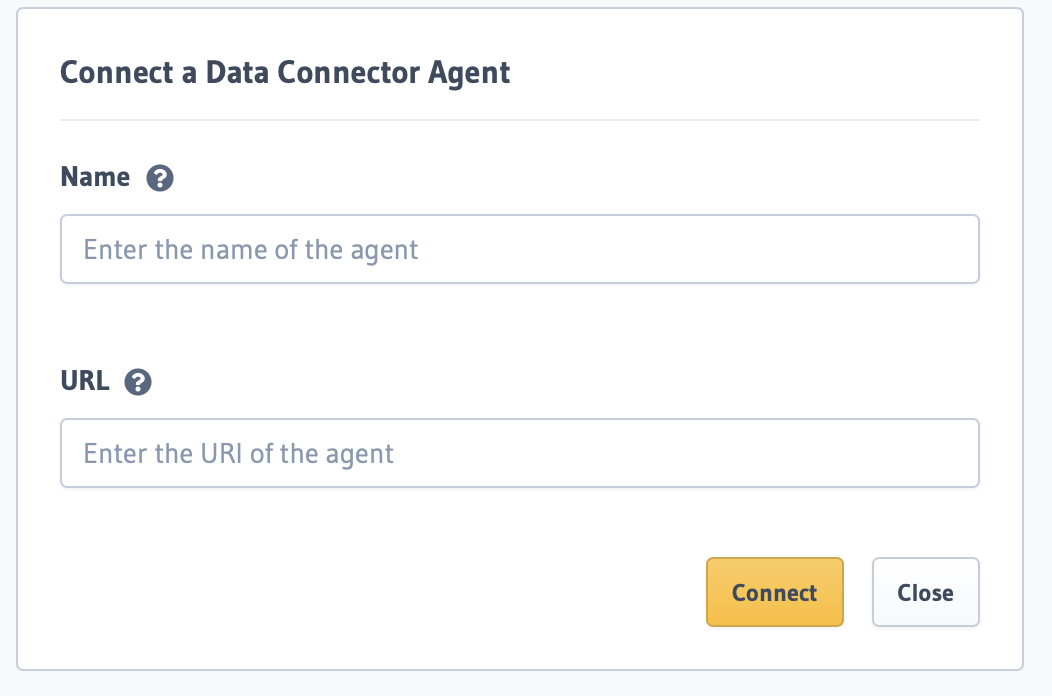Image resolution: width=1052 pixels, height=696 pixels.
Task: Click the URL field label
Action: pyautogui.click(x=85, y=381)
